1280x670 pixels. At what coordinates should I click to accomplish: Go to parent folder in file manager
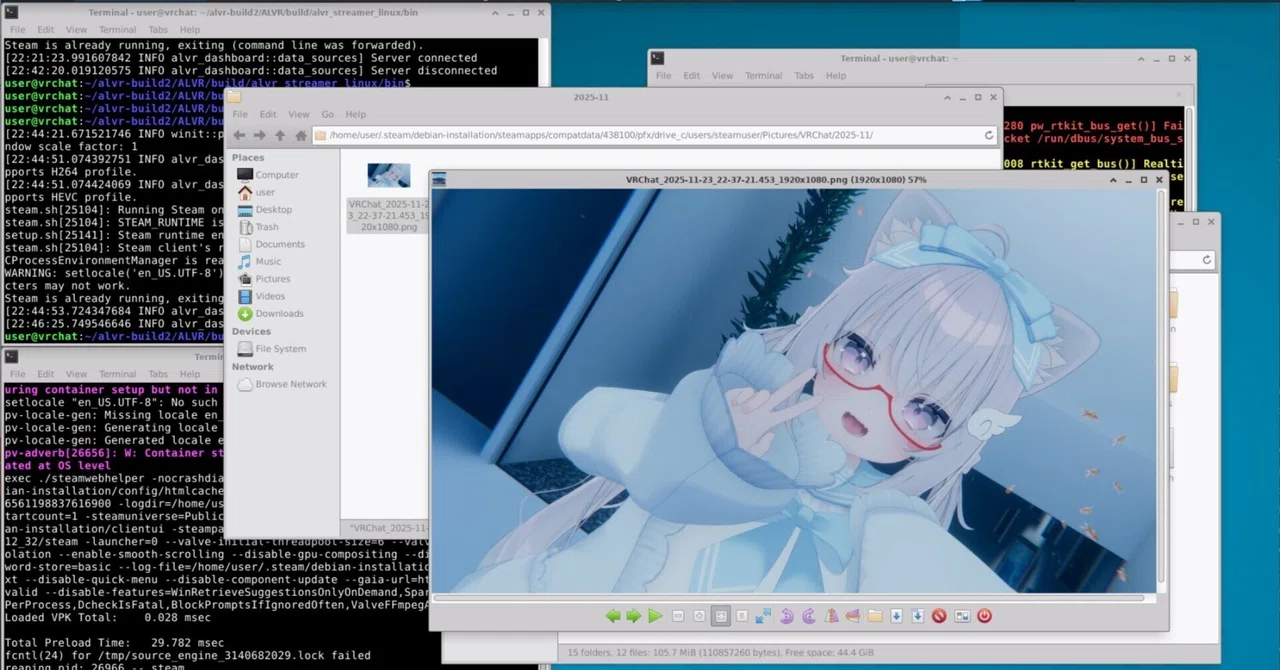[280, 135]
